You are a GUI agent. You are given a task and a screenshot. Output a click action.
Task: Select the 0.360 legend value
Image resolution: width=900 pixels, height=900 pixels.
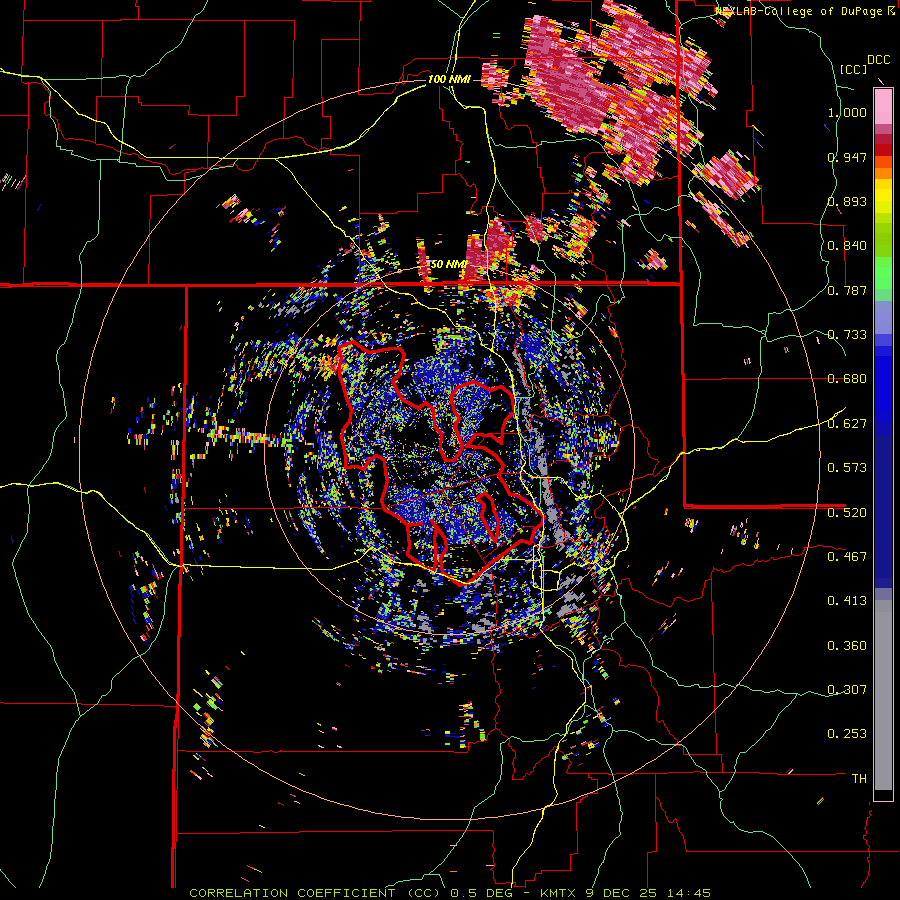point(847,646)
